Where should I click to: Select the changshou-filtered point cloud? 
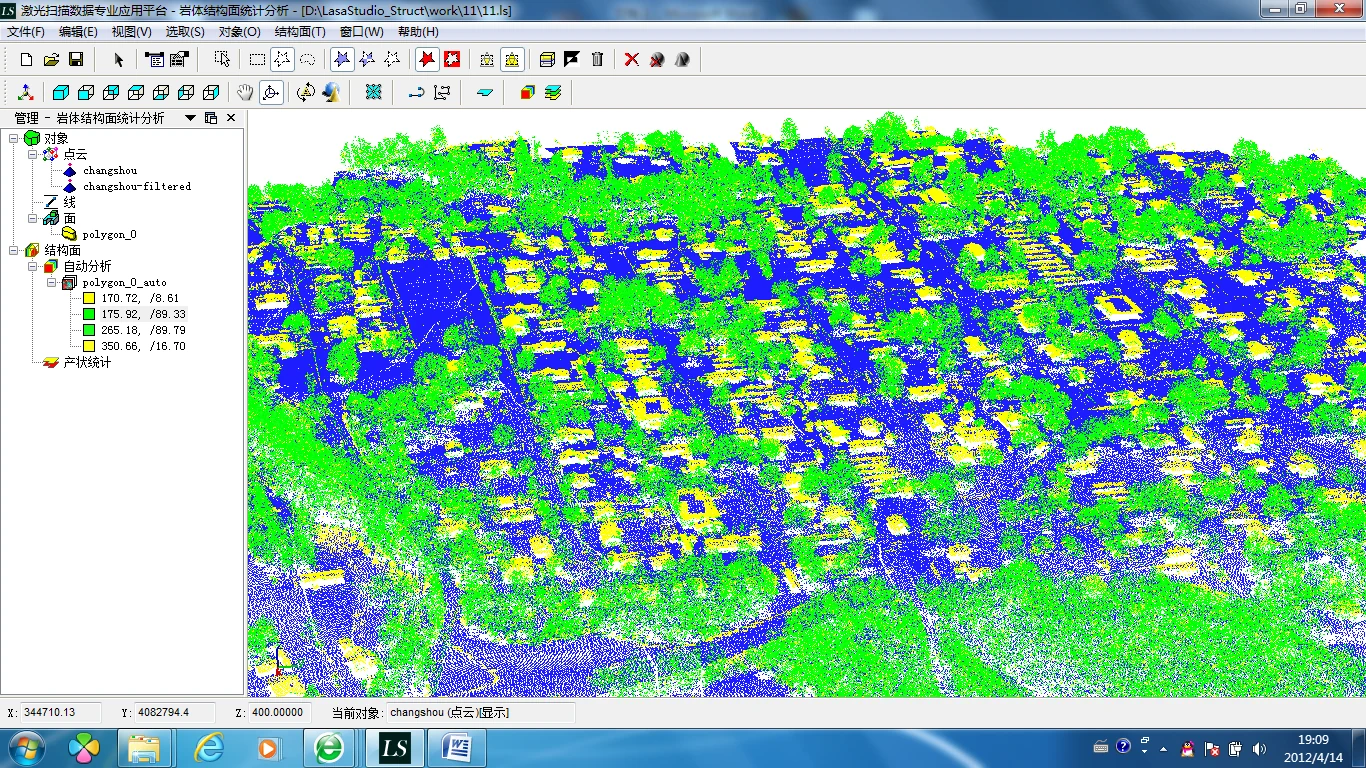(137, 186)
